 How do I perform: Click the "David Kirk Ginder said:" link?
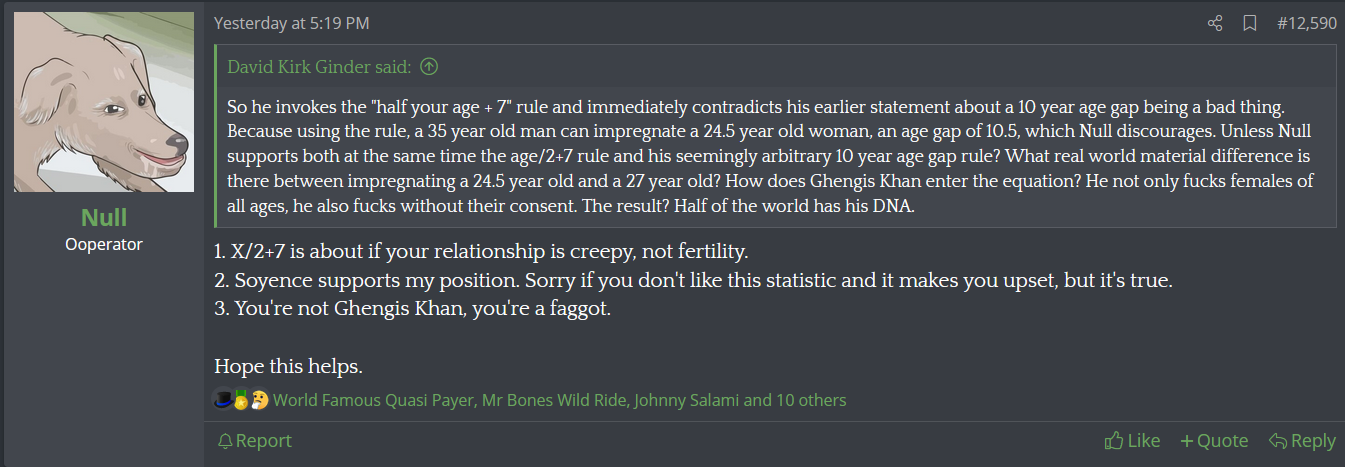click(x=319, y=67)
